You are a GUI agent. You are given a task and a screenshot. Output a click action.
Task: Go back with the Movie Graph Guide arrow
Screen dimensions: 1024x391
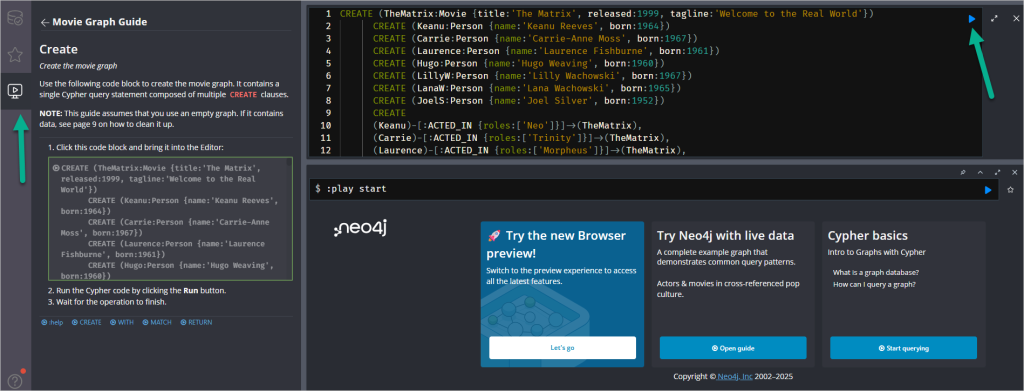click(x=44, y=22)
